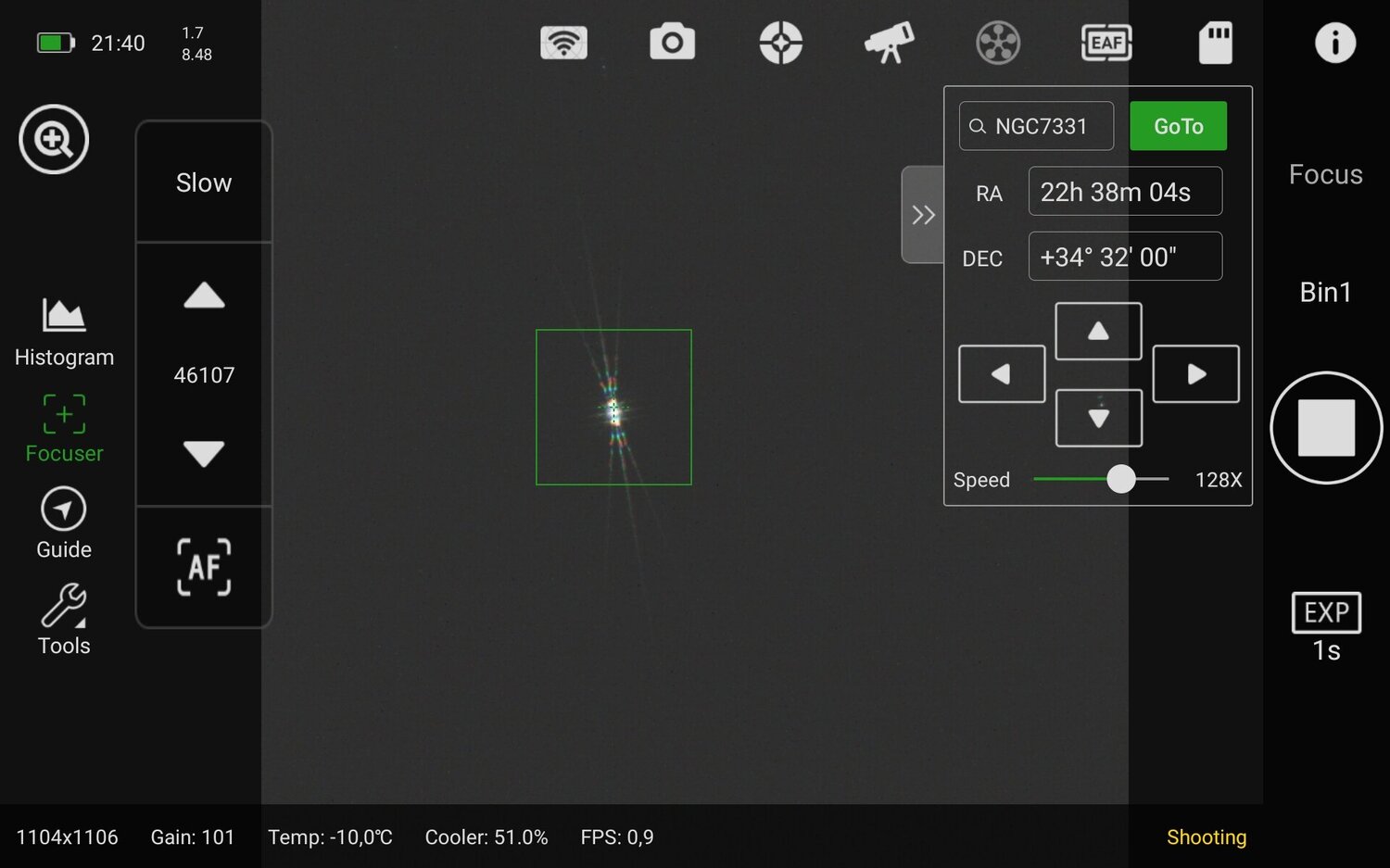Image resolution: width=1390 pixels, height=868 pixels.
Task: Open the EAF focuser settings icon
Action: 1106,42
